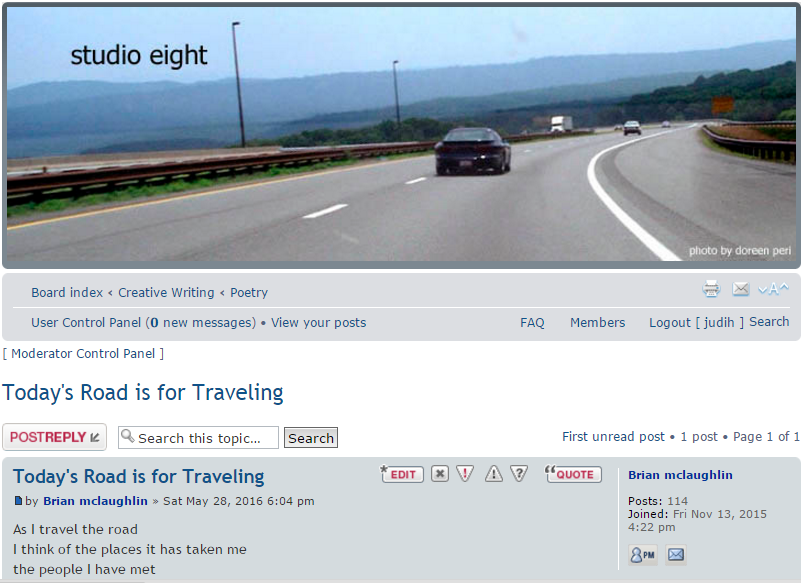Open the FAQ menu item
The height and width of the screenshot is (583, 801).
pos(532,323)
